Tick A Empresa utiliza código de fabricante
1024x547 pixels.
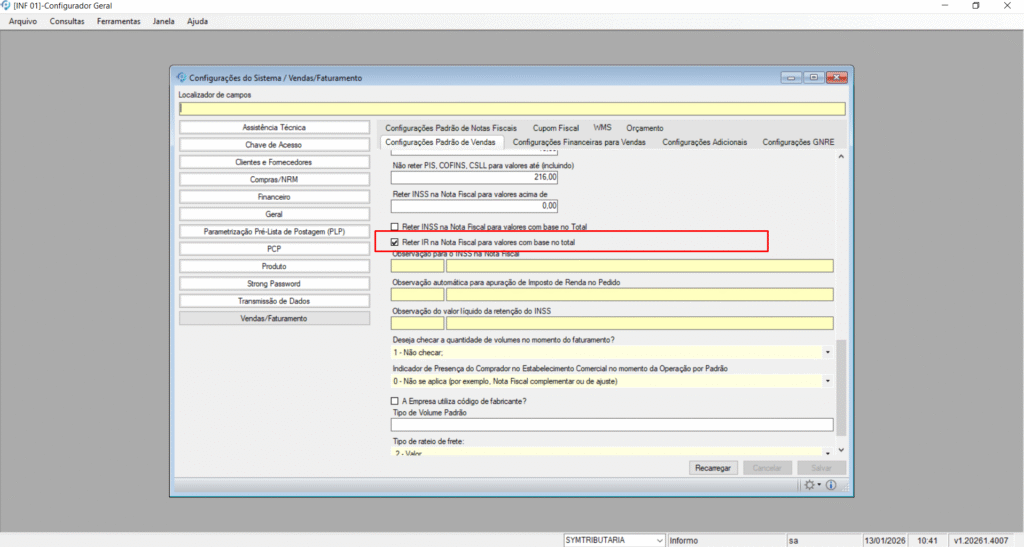pos(395,401)
